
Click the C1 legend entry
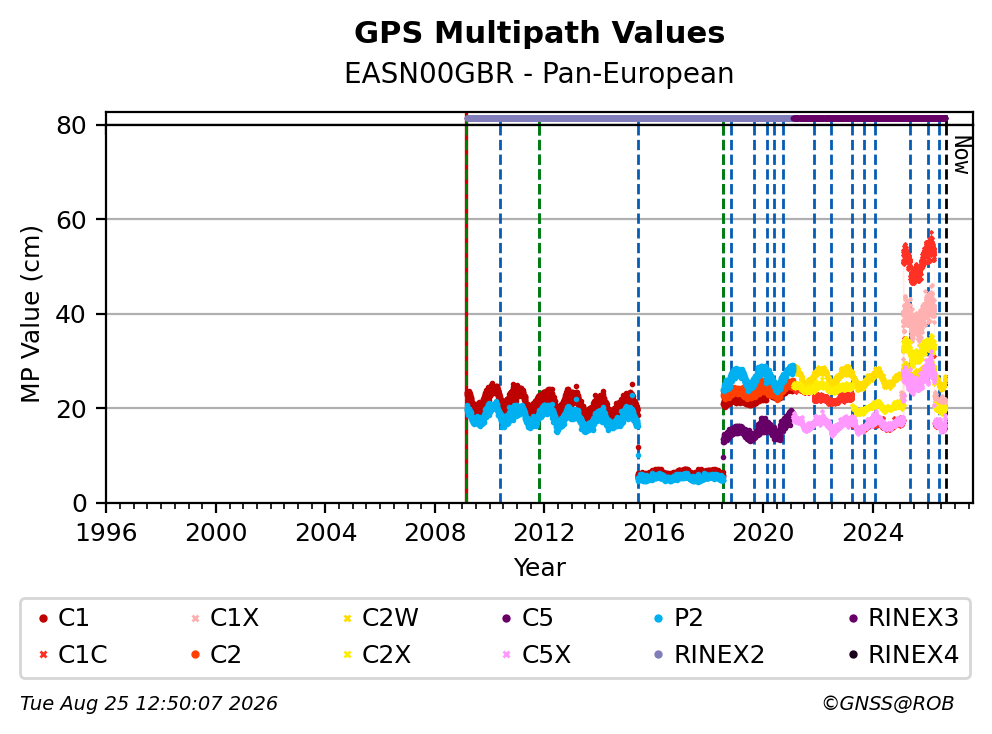pyautogui.click(x=63, y=618)
